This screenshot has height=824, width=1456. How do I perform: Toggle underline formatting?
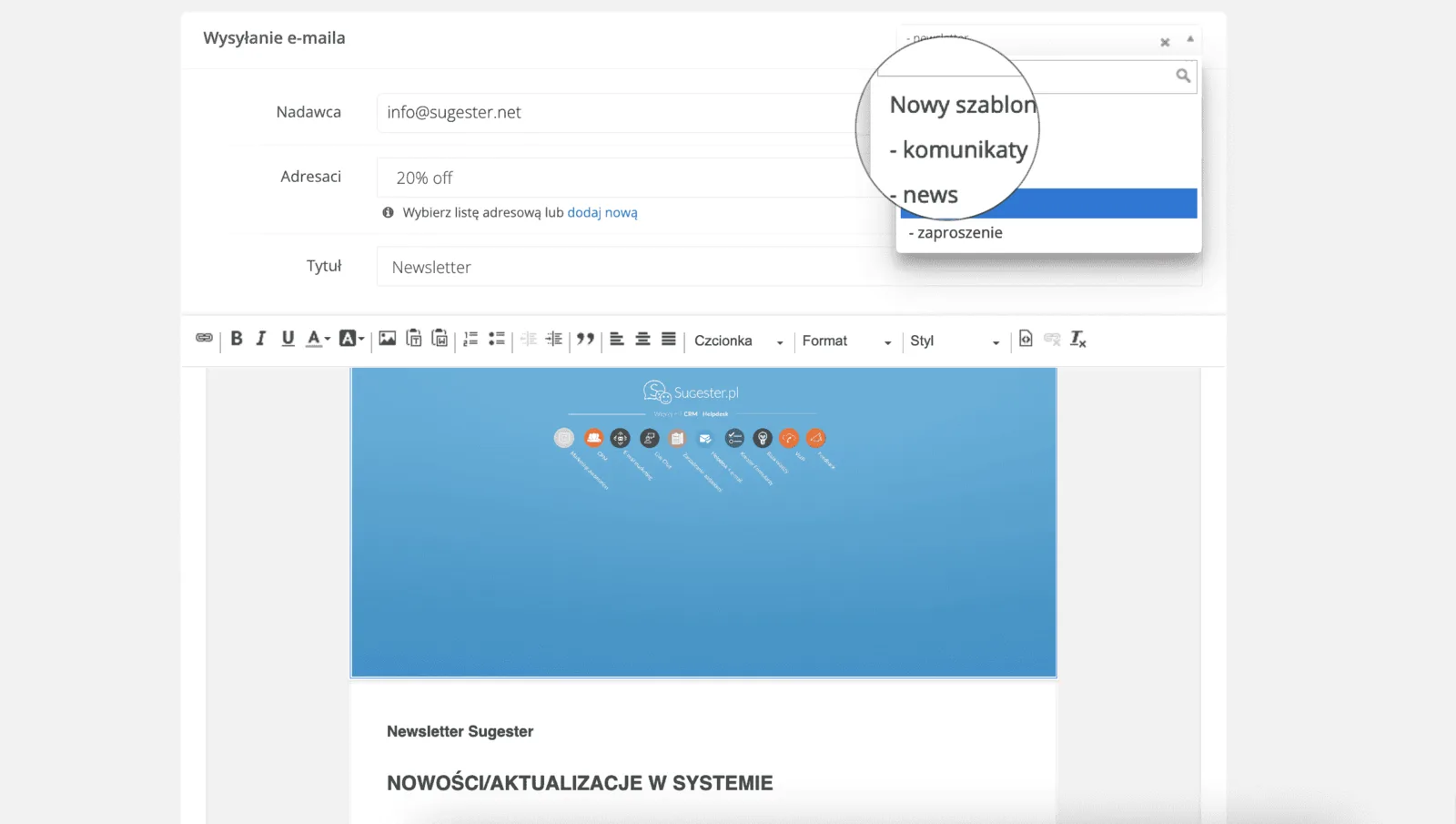click(x=288, y=339)
